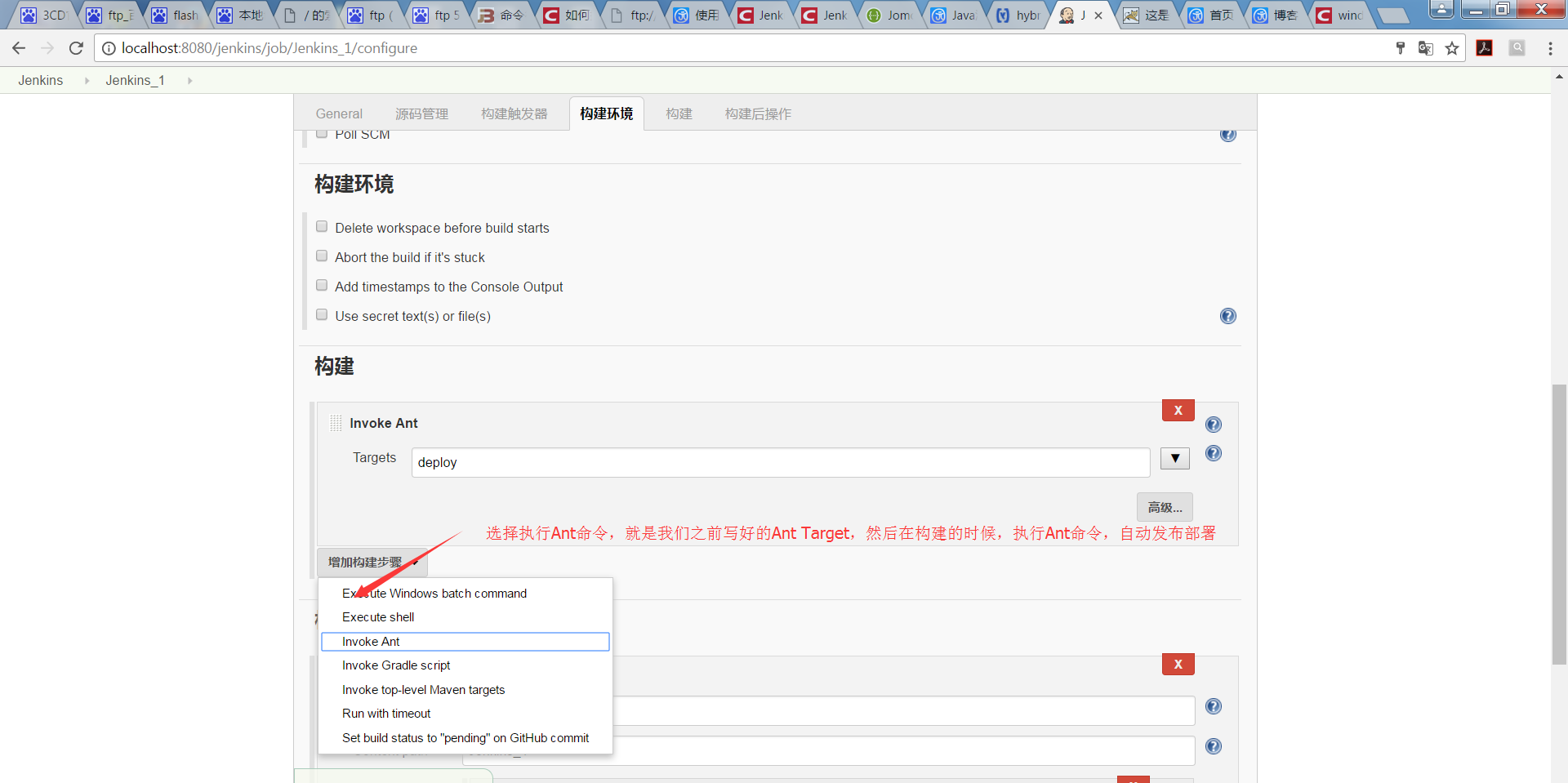Click the page vertical scrollbar thumb

coord(1559,523)
